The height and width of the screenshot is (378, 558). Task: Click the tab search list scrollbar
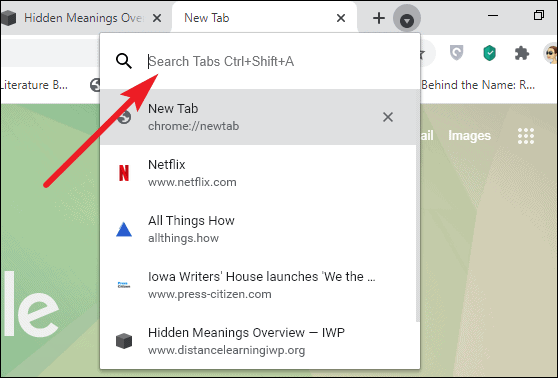[x=418, y=206]
